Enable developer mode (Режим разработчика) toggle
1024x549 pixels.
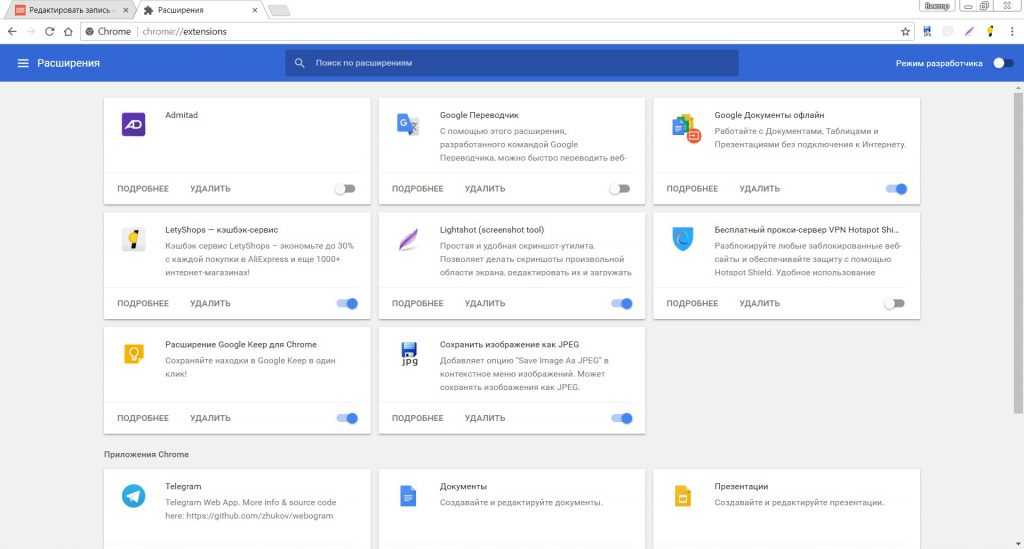coord(1001,63)
